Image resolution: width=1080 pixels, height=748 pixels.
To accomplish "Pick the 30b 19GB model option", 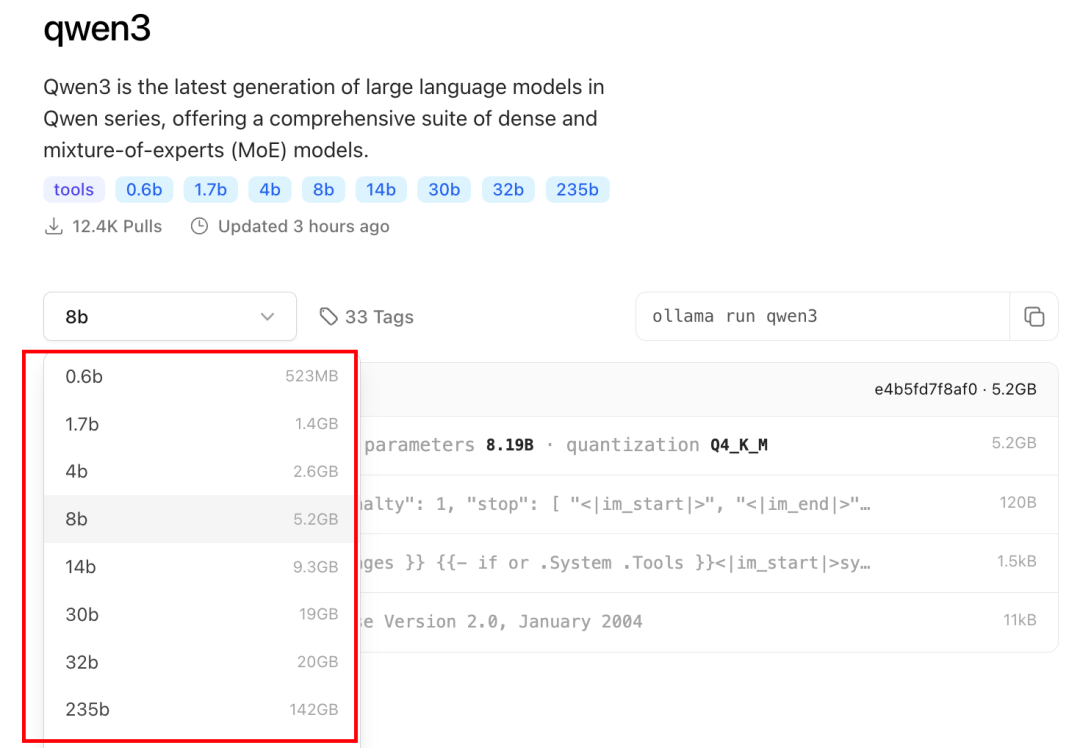I will point(198,614).
